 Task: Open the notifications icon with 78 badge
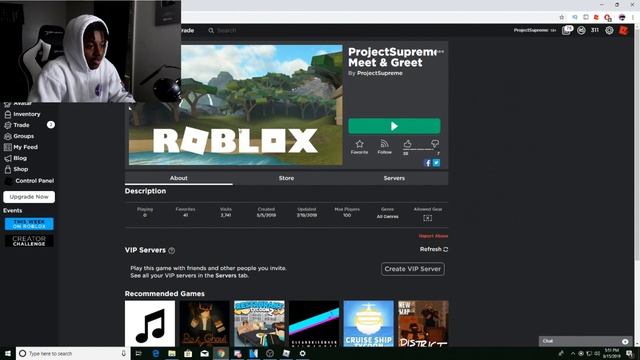pos(567,30)
